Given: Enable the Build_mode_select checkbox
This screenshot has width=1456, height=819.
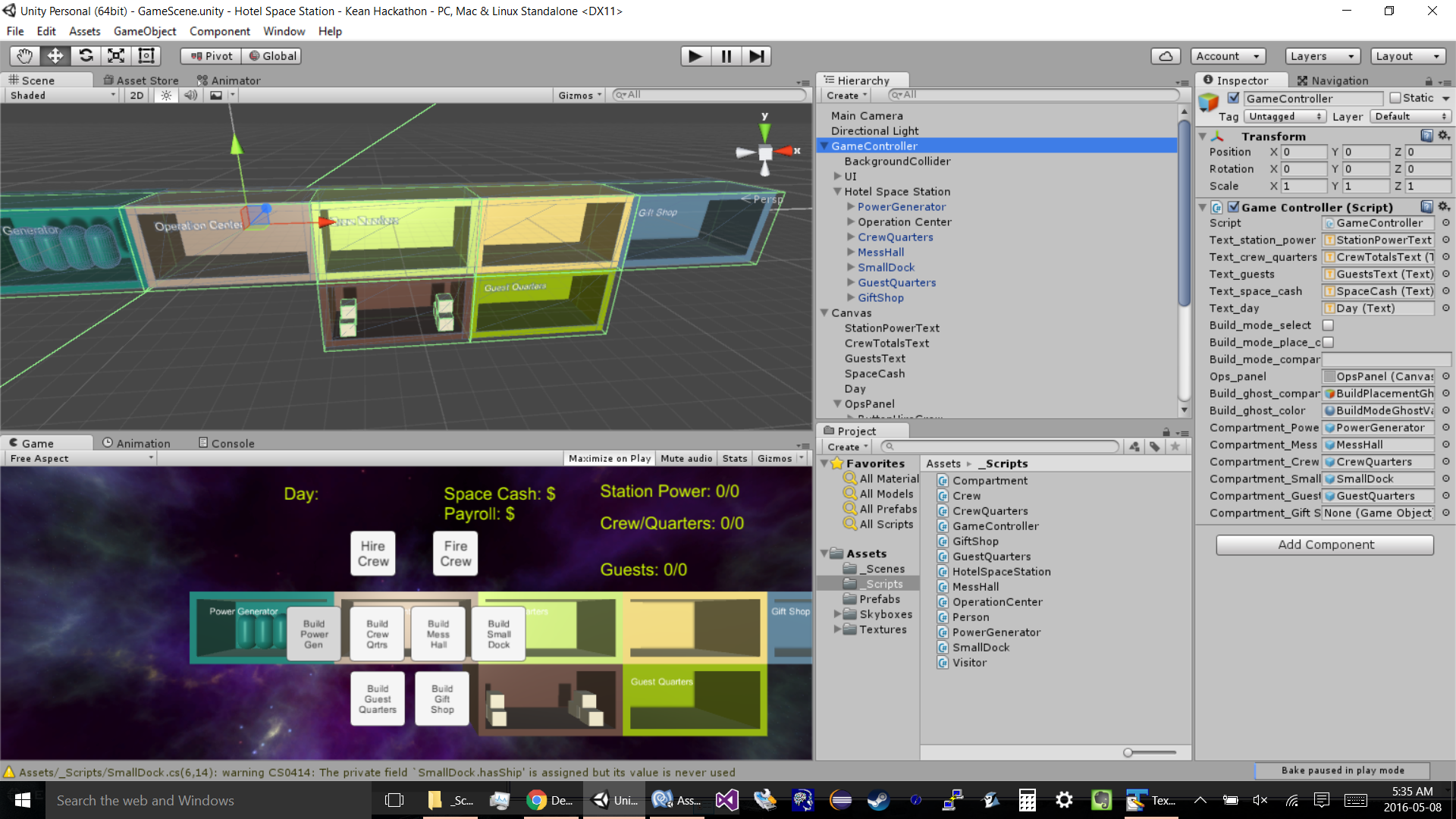Looking at the screenshot, I should pos(1328,325).
